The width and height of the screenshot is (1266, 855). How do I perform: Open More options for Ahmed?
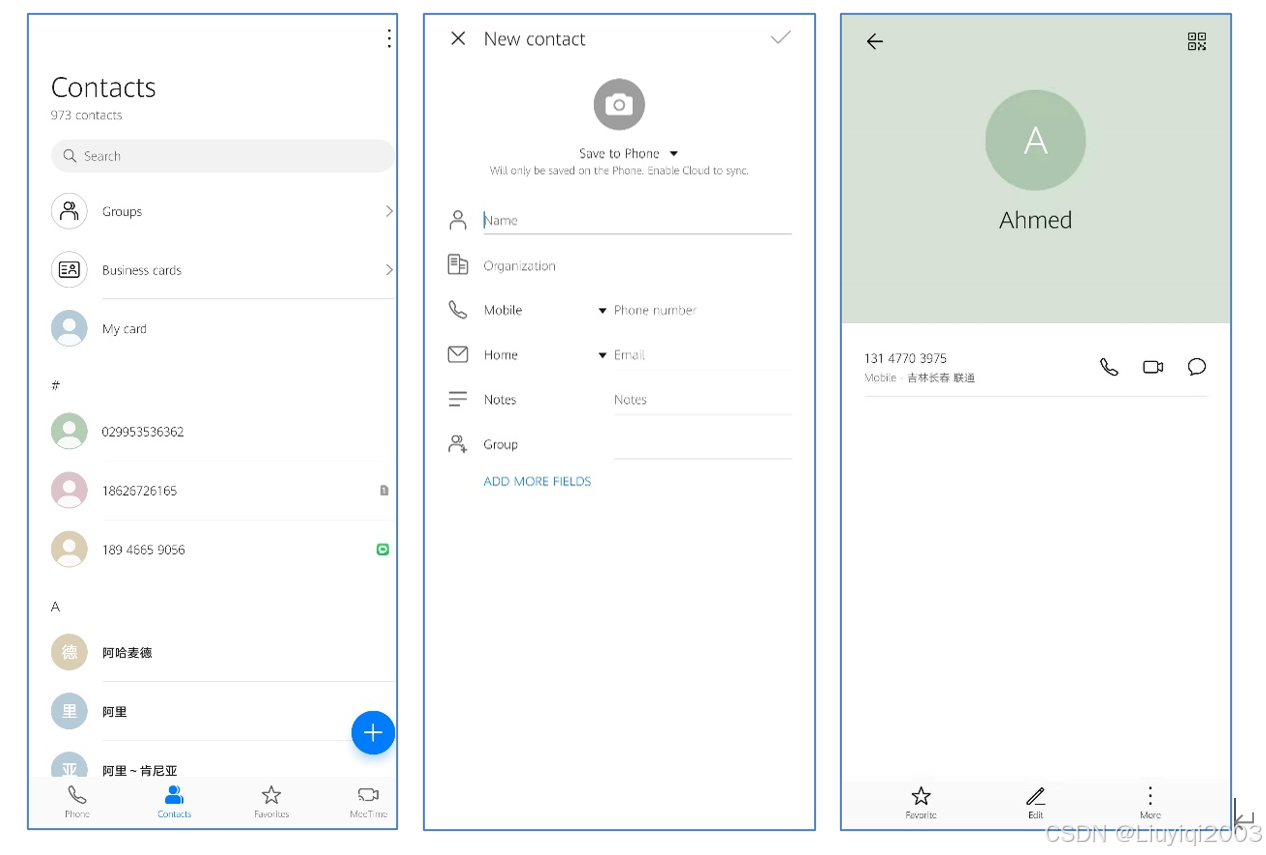1150,802
